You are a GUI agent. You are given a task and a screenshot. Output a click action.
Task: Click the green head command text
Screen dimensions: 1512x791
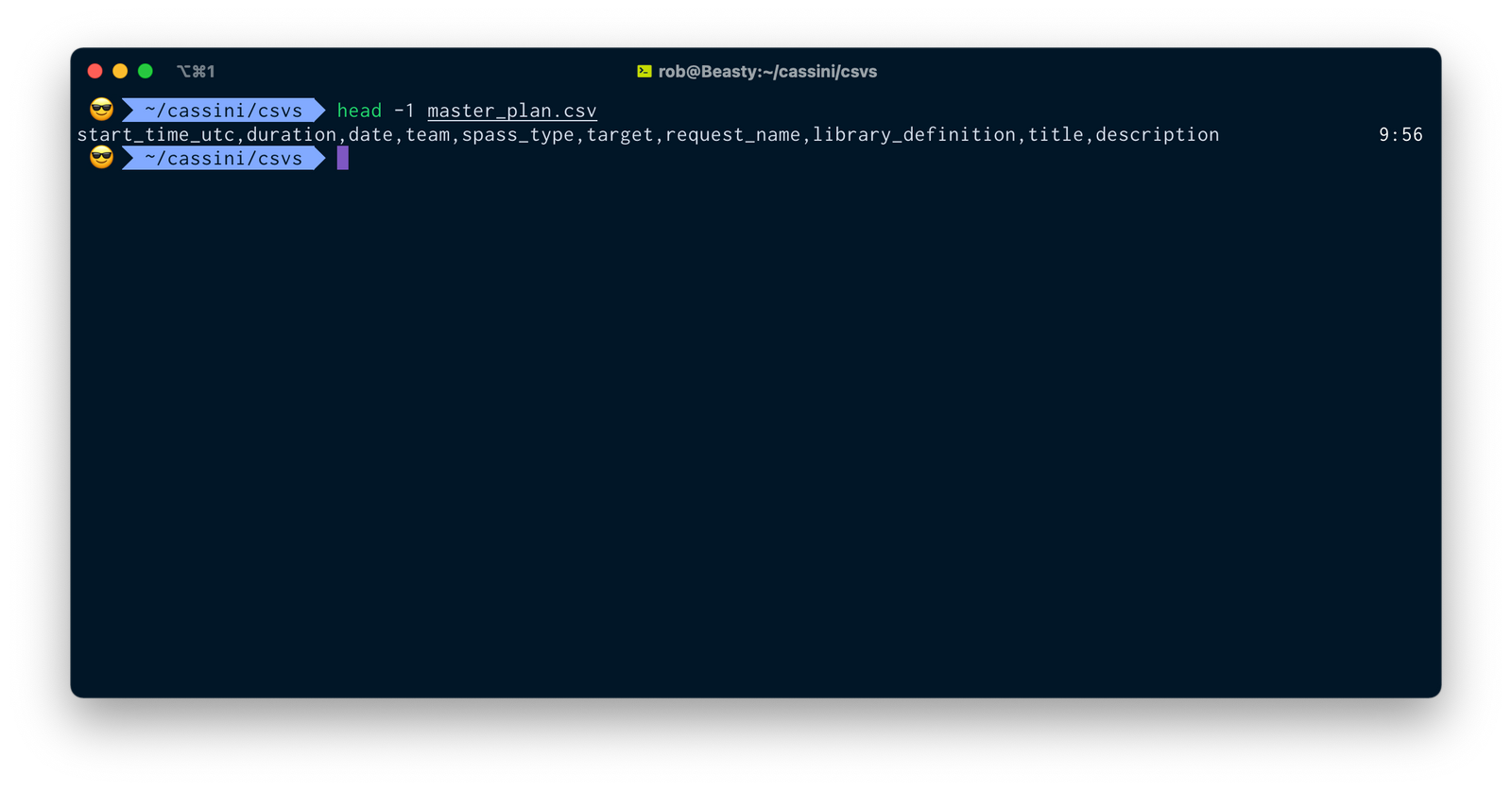coord(359,111)
